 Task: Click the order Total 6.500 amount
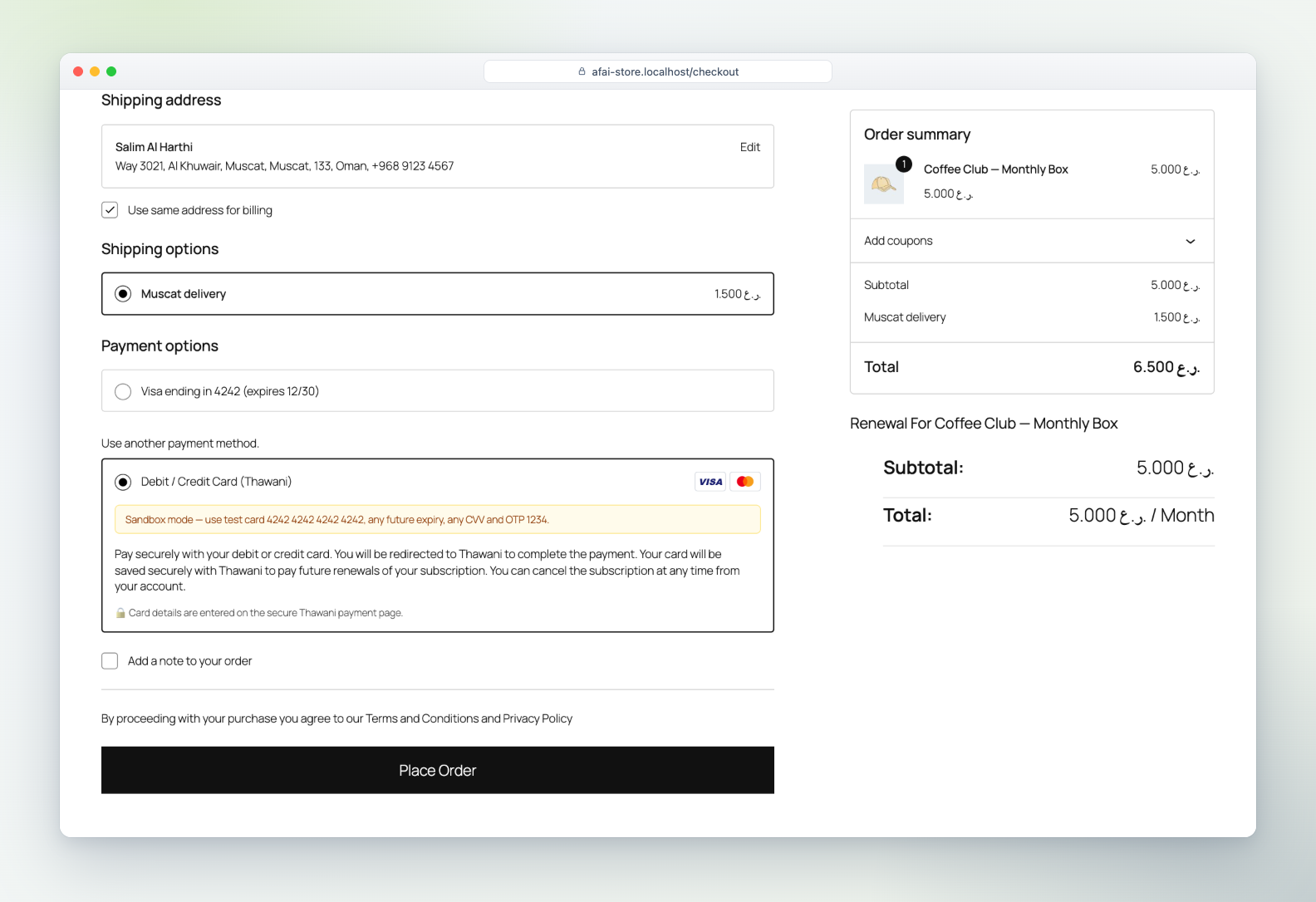(x=1166, y=367)
